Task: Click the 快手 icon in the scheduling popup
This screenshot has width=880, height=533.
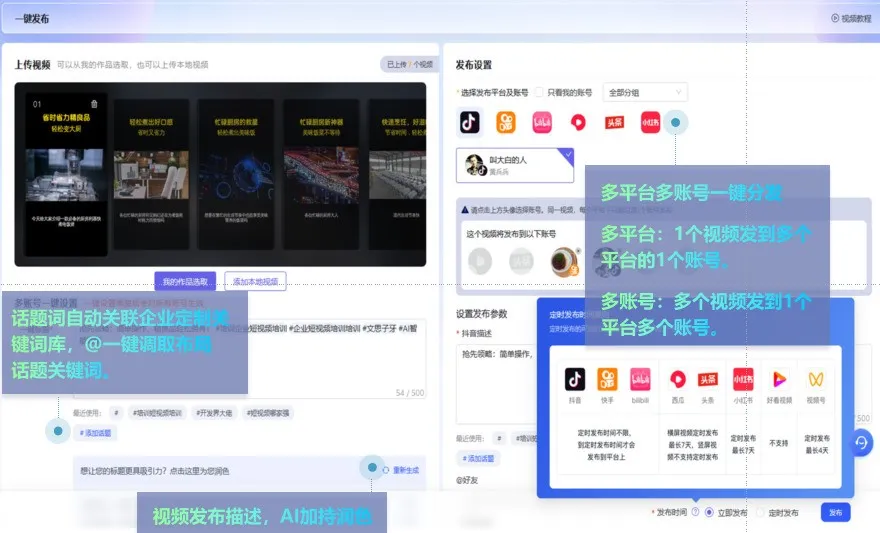Action: (x=607, y=379)
